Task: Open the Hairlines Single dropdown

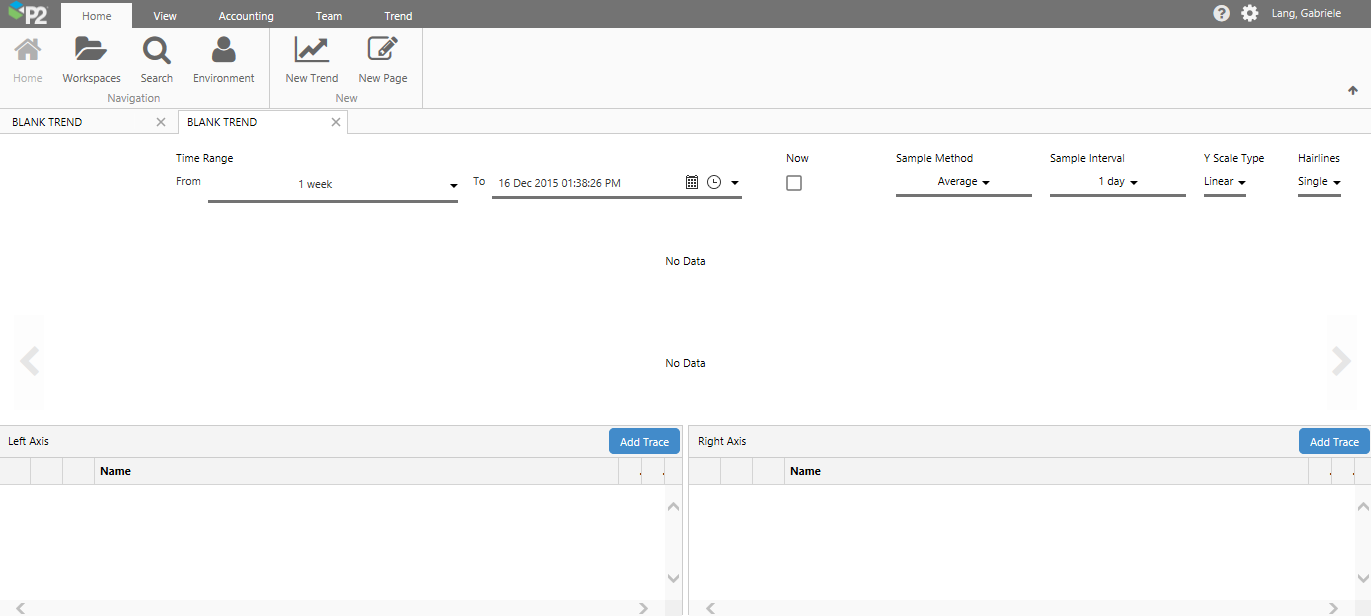Action: coord(1318,182)
